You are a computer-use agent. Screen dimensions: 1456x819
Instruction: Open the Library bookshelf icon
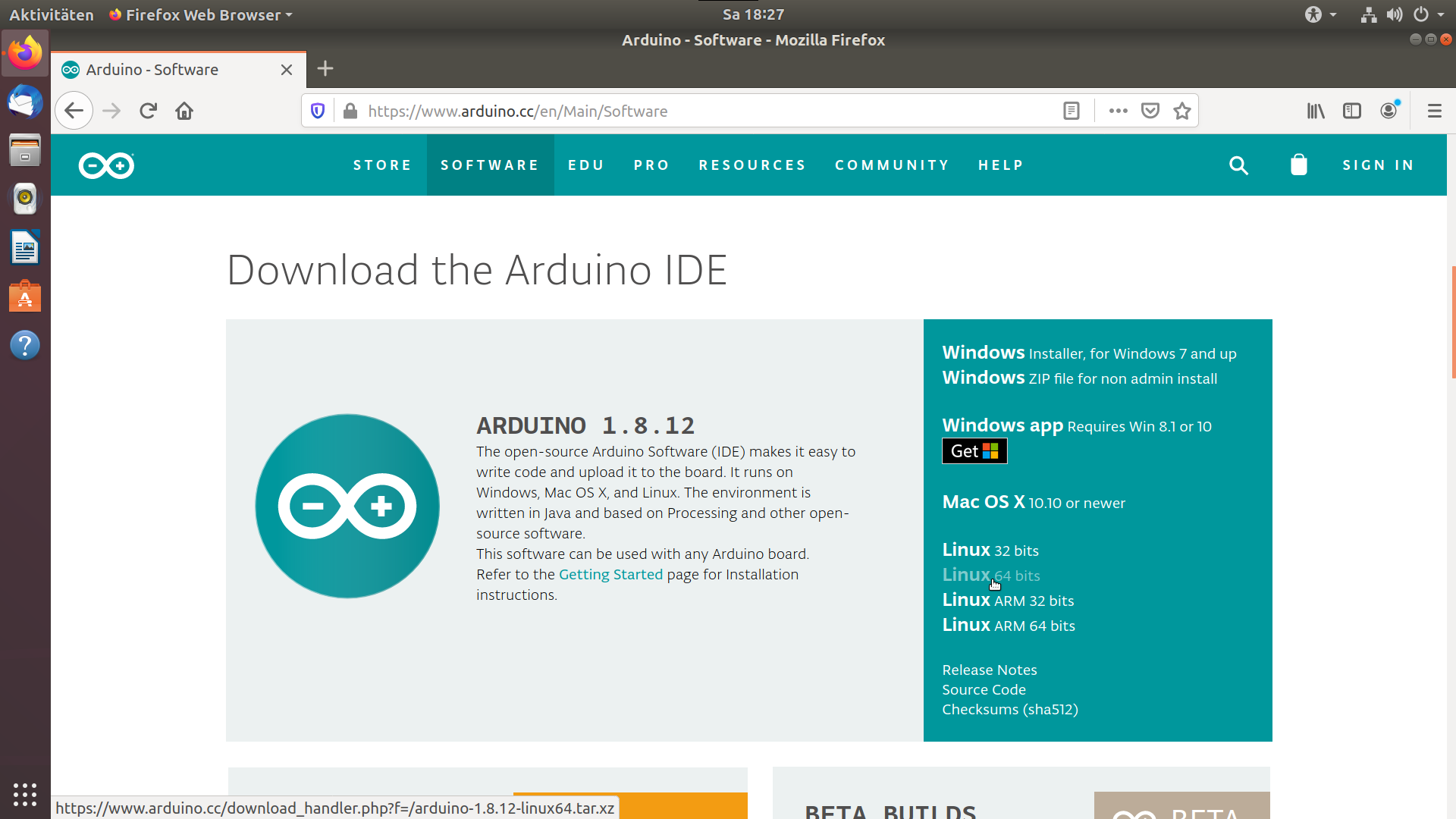1316,111
